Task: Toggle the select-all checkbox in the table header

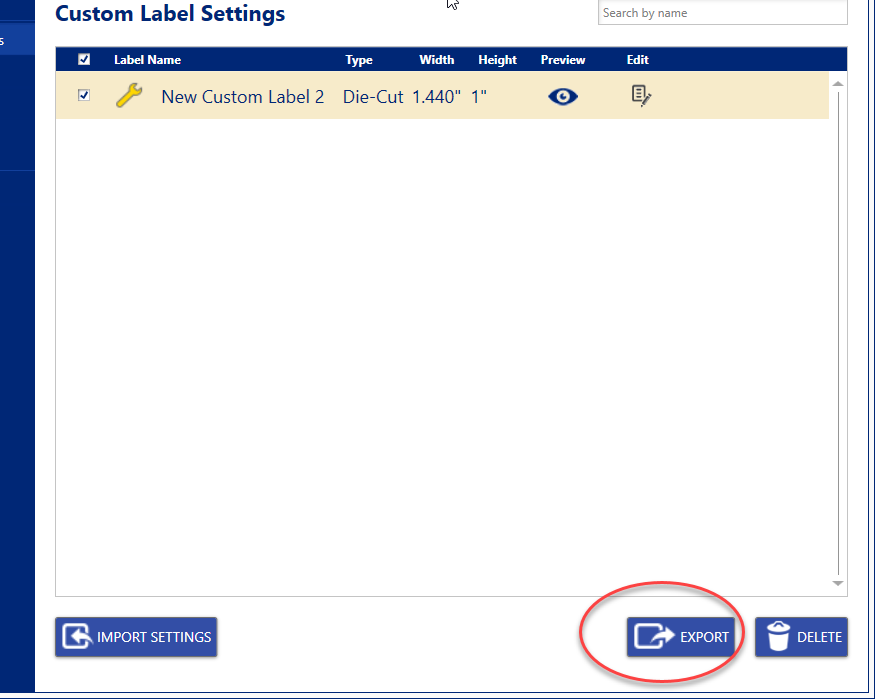Action: click(84, 60)
